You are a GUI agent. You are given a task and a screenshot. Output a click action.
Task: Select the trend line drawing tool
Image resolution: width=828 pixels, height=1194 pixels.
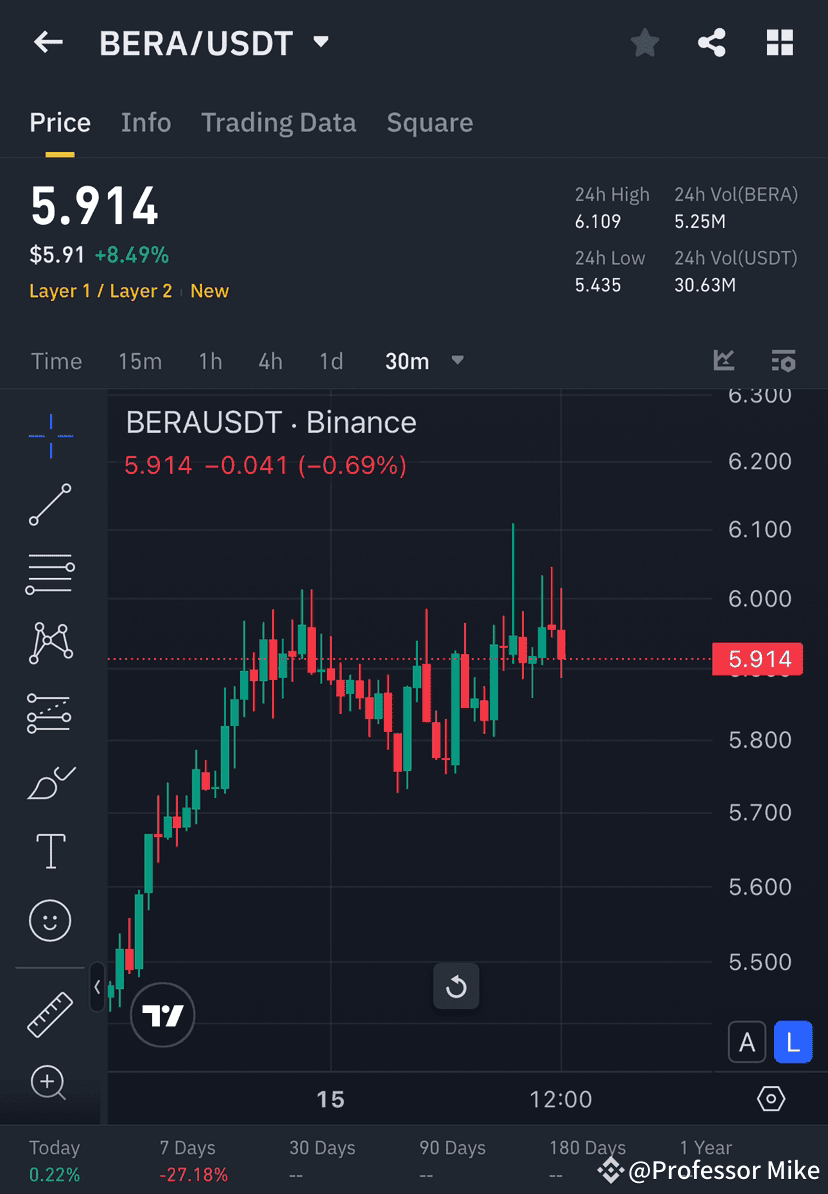pos(49,504)
